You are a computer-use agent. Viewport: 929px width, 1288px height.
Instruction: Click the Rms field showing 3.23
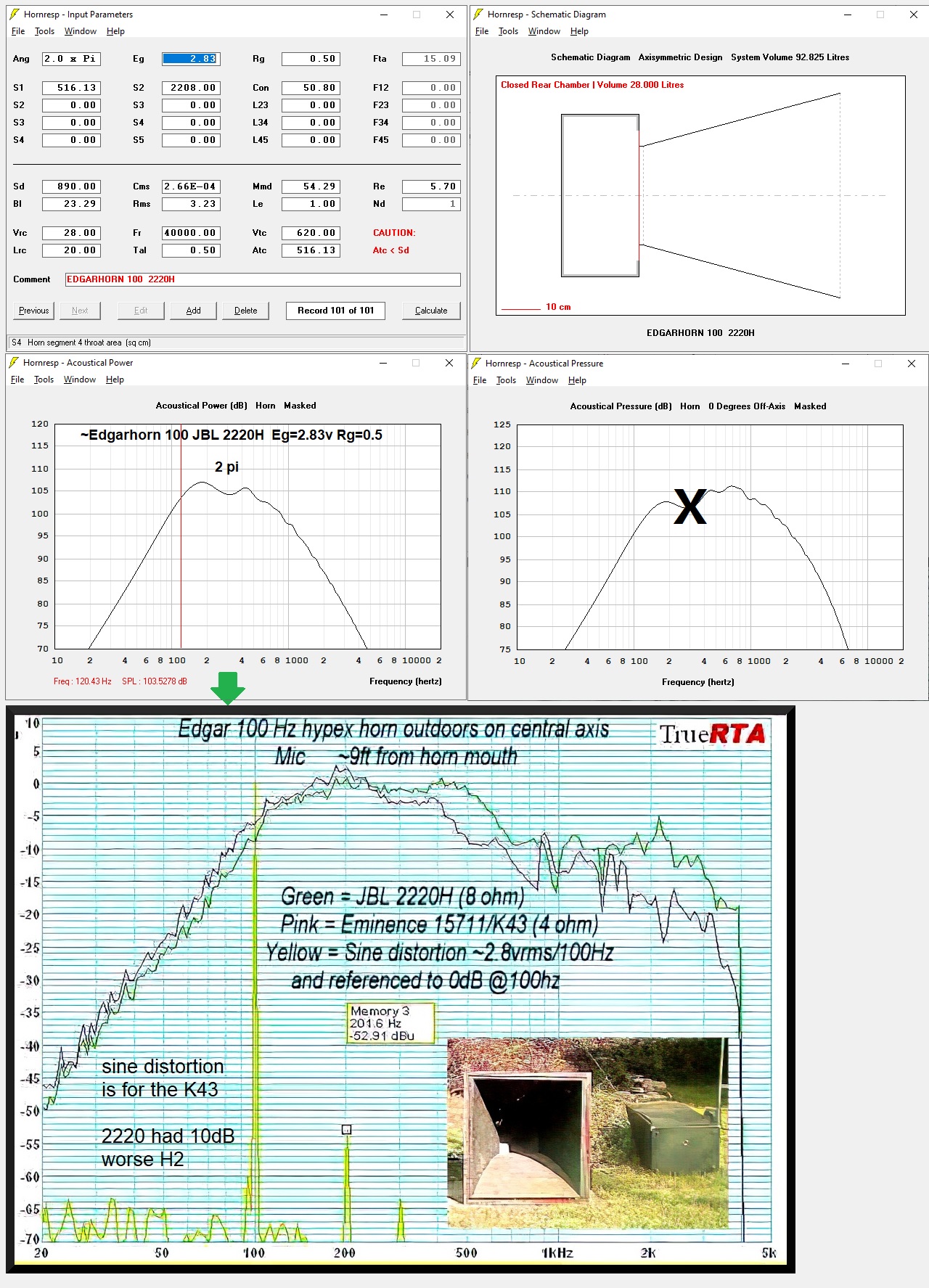[191, 204]
